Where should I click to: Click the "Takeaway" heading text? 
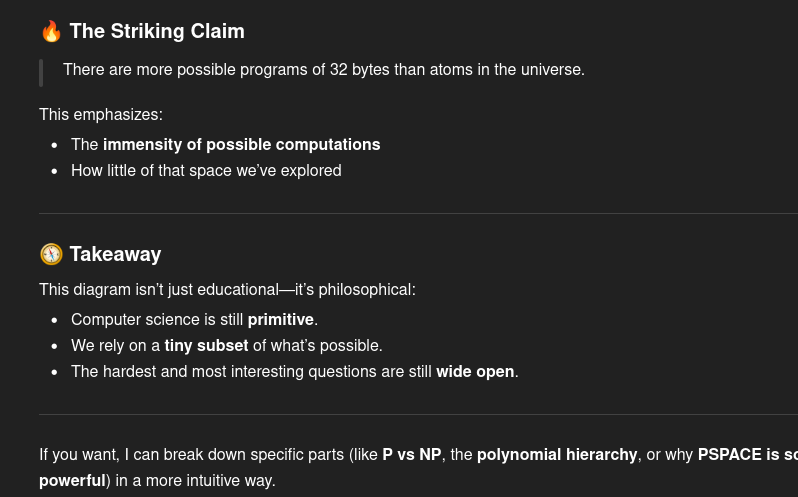click(x=115, y=254)
